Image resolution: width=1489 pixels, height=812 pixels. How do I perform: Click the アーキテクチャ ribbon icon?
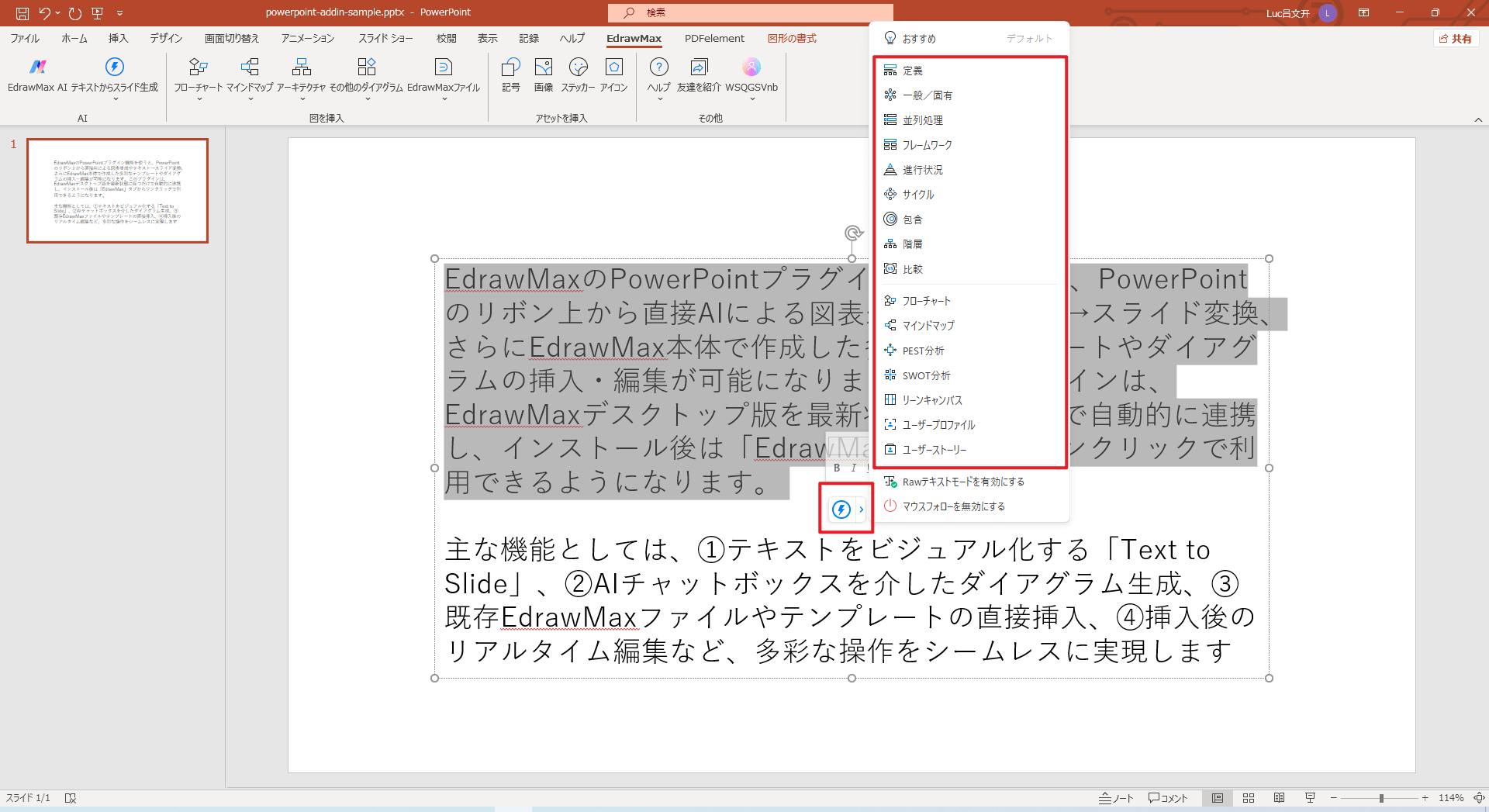click(302, 67)
